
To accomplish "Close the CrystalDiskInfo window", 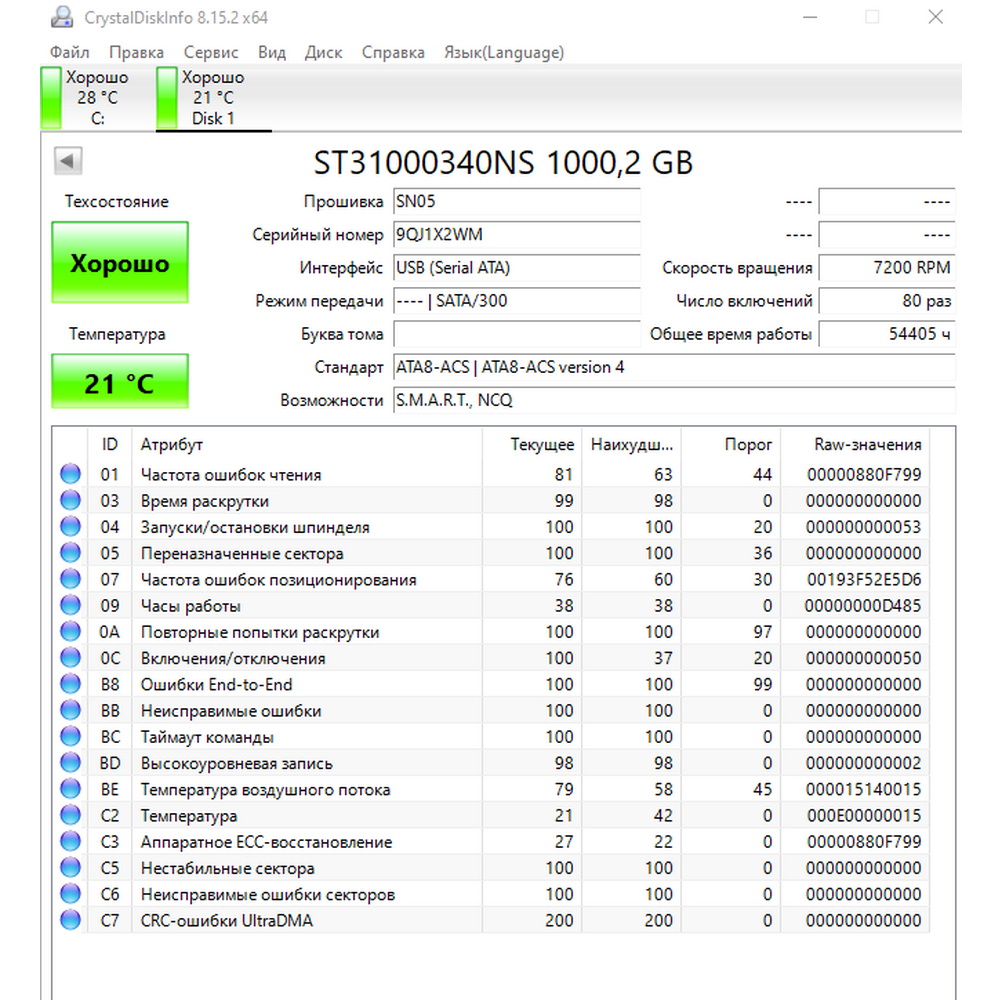I will click(x=935, y=17).
